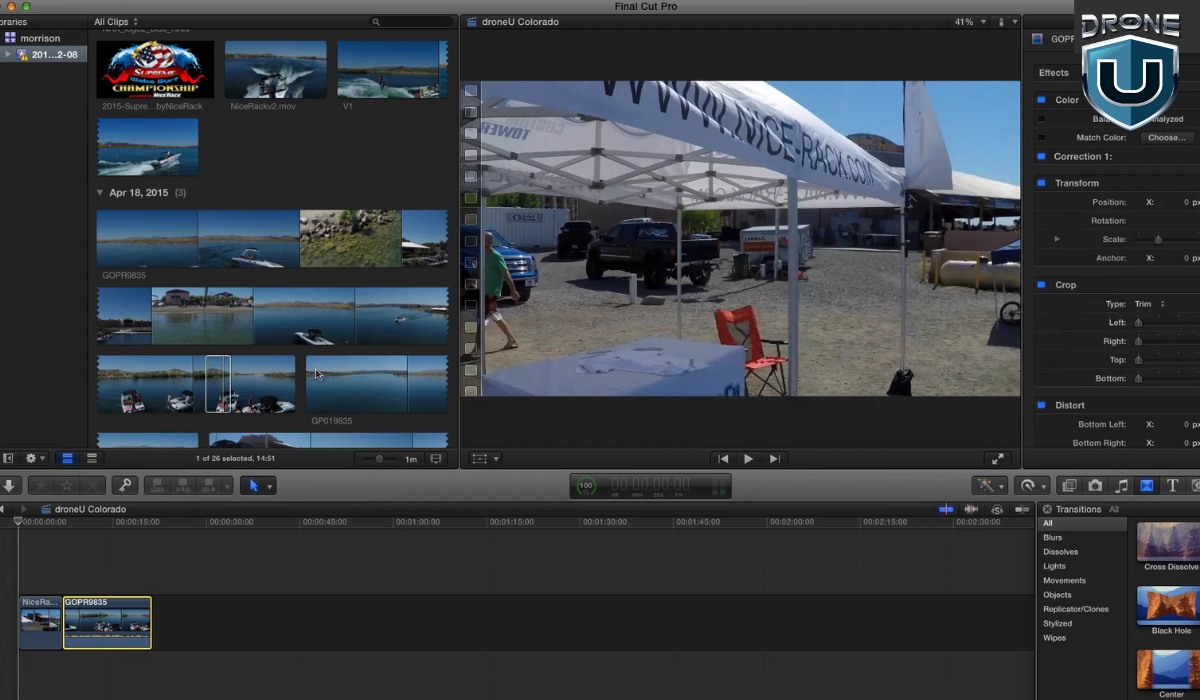Screen dimensions: 1200x700
Task: Collapse the Apr 18, 2015 group
Action: (x=100, y=192)
